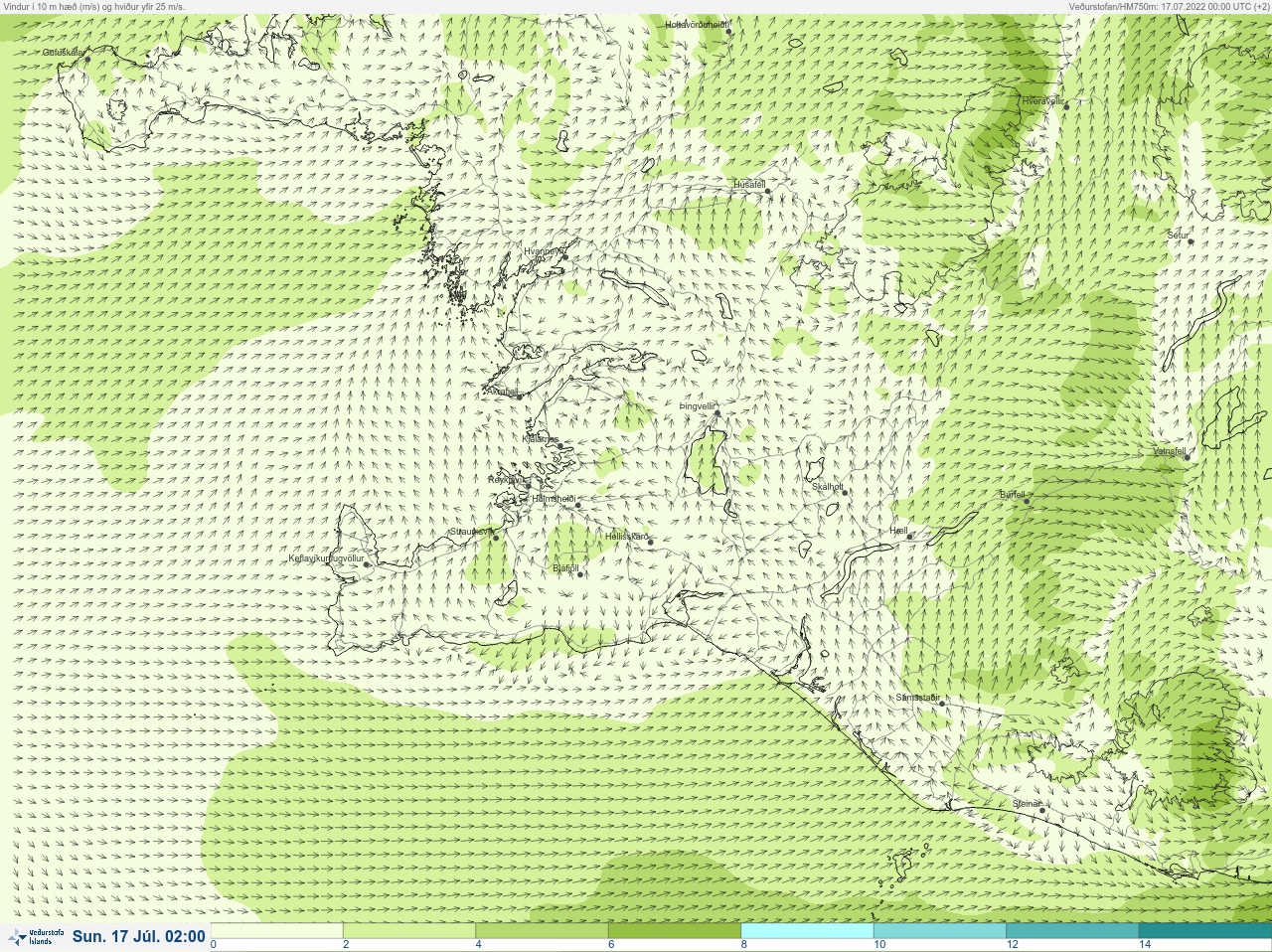Screen dimensions: 1272x952
Task: Click the Vatnsfell station label
Action: (x=1170, y=450)
